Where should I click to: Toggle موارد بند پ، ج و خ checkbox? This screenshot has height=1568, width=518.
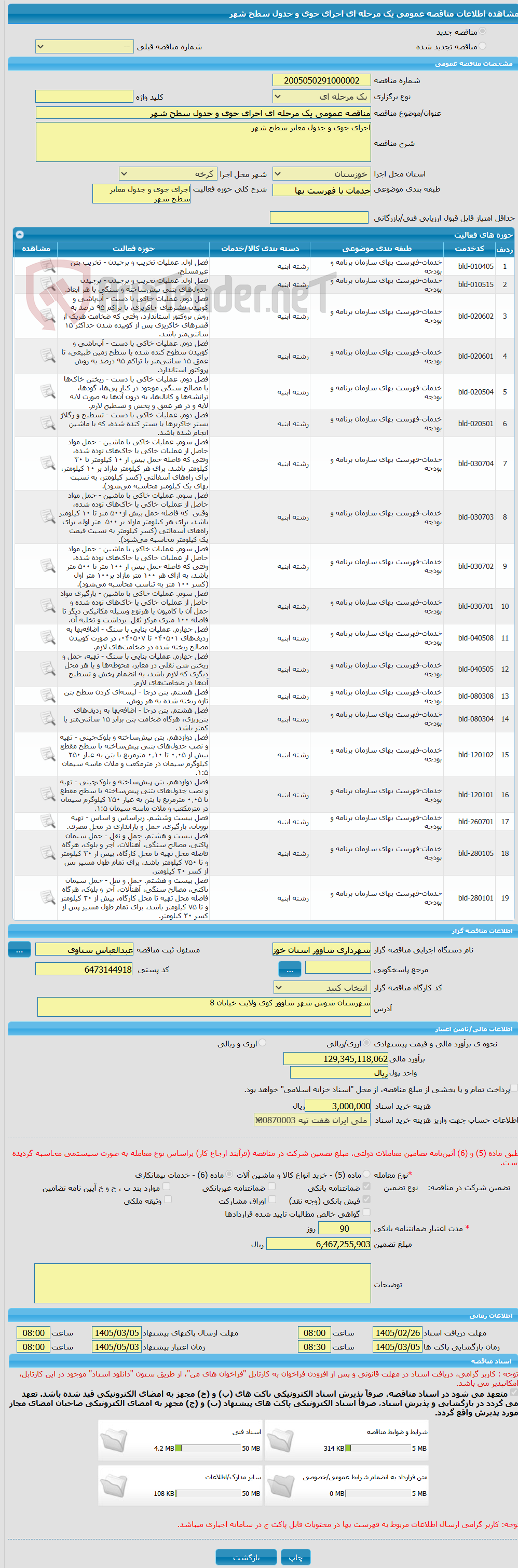coord(166,1187)
